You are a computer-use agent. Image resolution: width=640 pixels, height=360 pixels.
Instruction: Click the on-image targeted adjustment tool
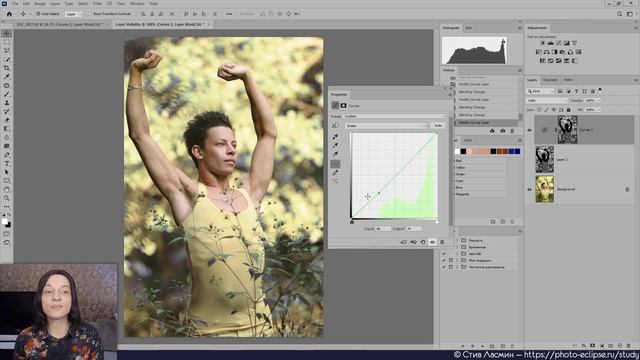tap(335, 126)
